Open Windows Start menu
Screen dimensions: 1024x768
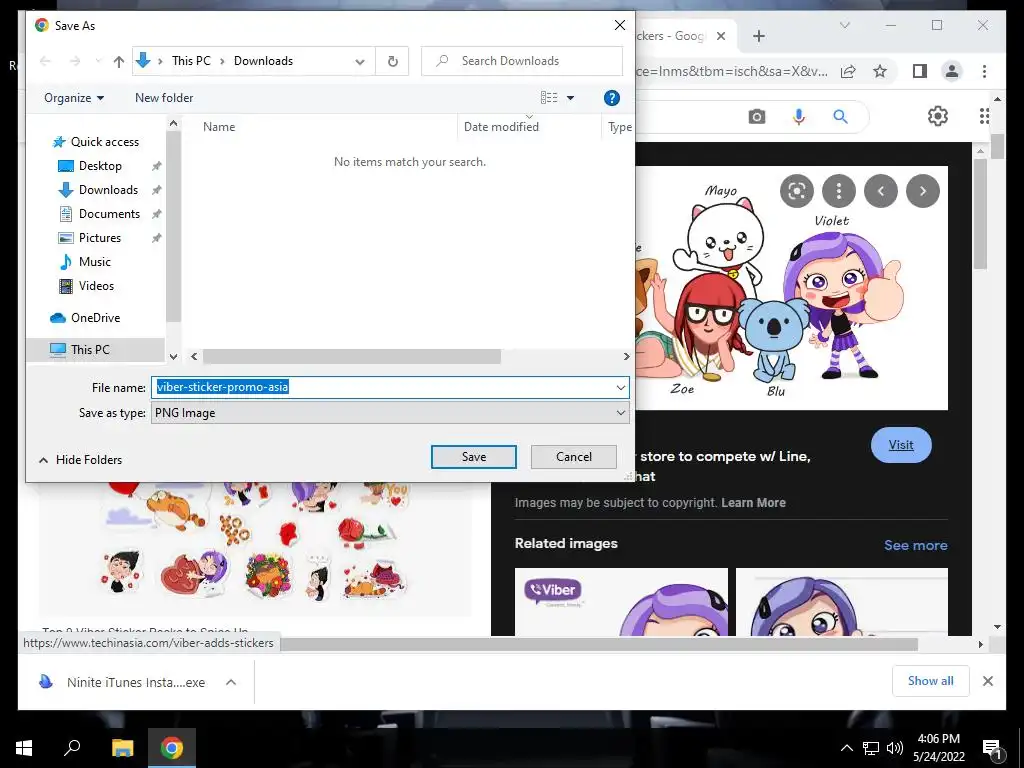(24, 748)
